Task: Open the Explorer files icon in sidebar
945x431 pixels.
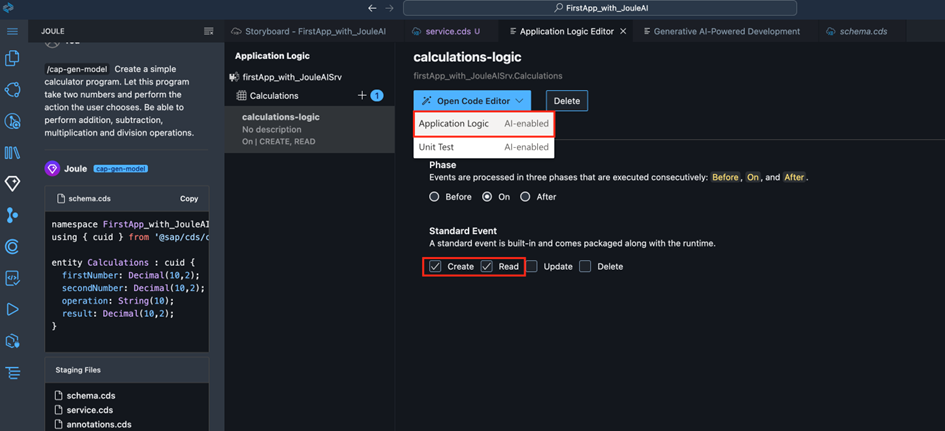Action: coord(12,59)
